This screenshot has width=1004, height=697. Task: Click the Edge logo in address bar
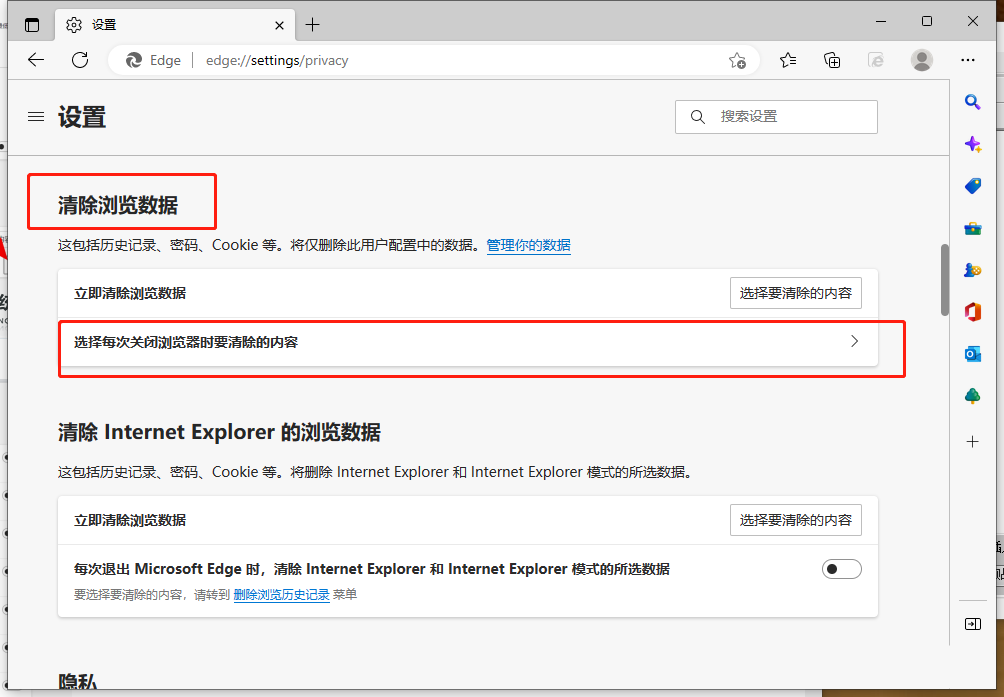[133, 60]
